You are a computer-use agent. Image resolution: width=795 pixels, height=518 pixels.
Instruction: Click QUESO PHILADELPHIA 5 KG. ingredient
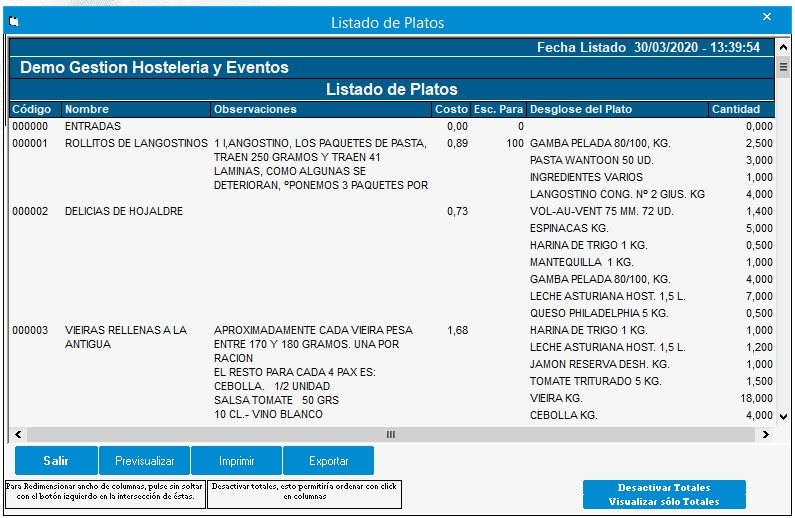pyautogui.click(x=599, y=313)
